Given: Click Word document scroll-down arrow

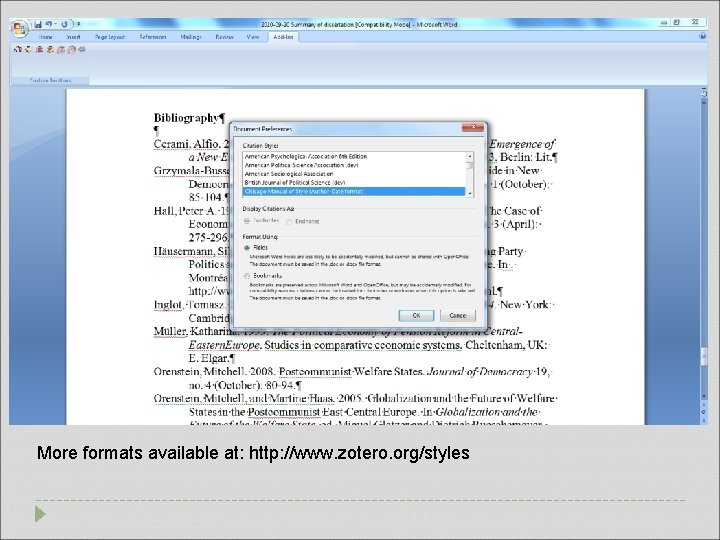Looking at the screenshot, I should click(703, 396).
